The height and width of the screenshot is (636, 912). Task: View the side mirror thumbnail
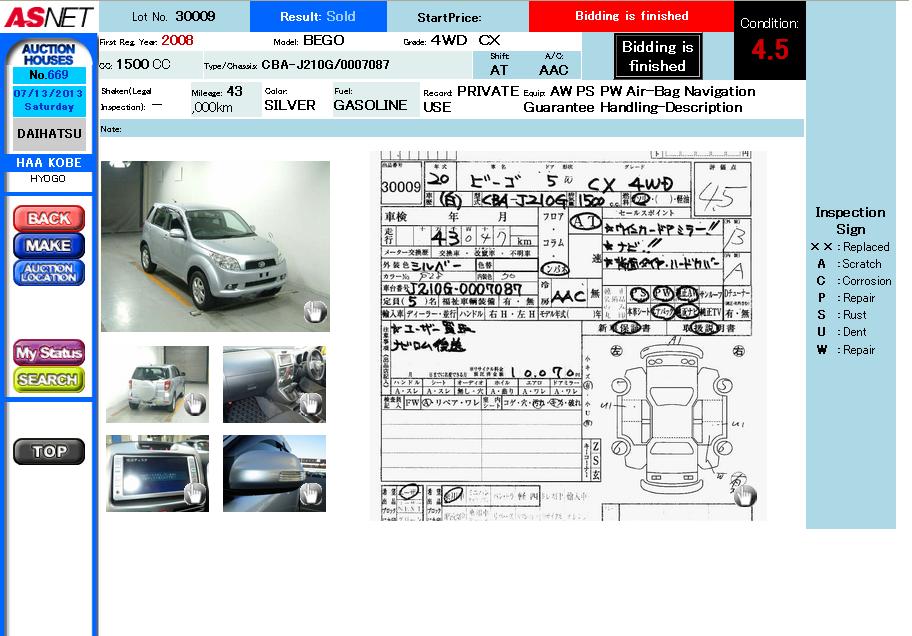coord(274,473)
